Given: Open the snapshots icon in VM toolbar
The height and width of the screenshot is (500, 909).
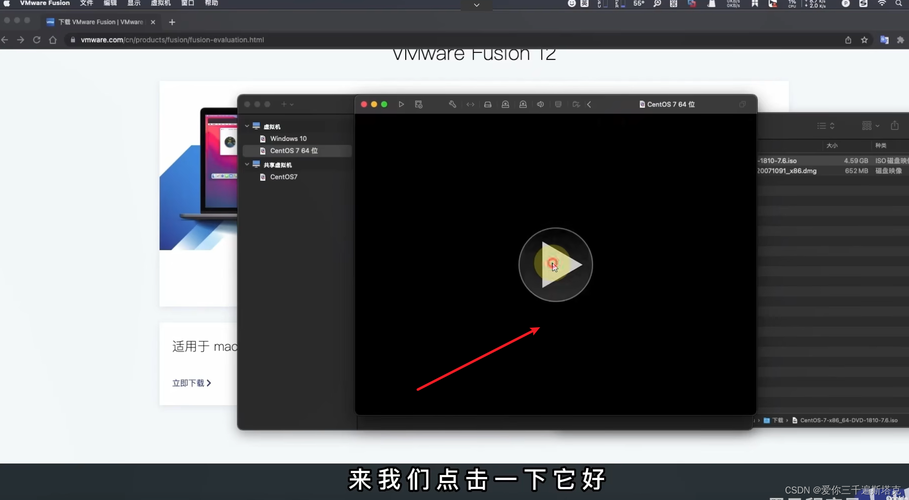Looking at the screenshot, I should pyautogui.click(x=419, y=104).
